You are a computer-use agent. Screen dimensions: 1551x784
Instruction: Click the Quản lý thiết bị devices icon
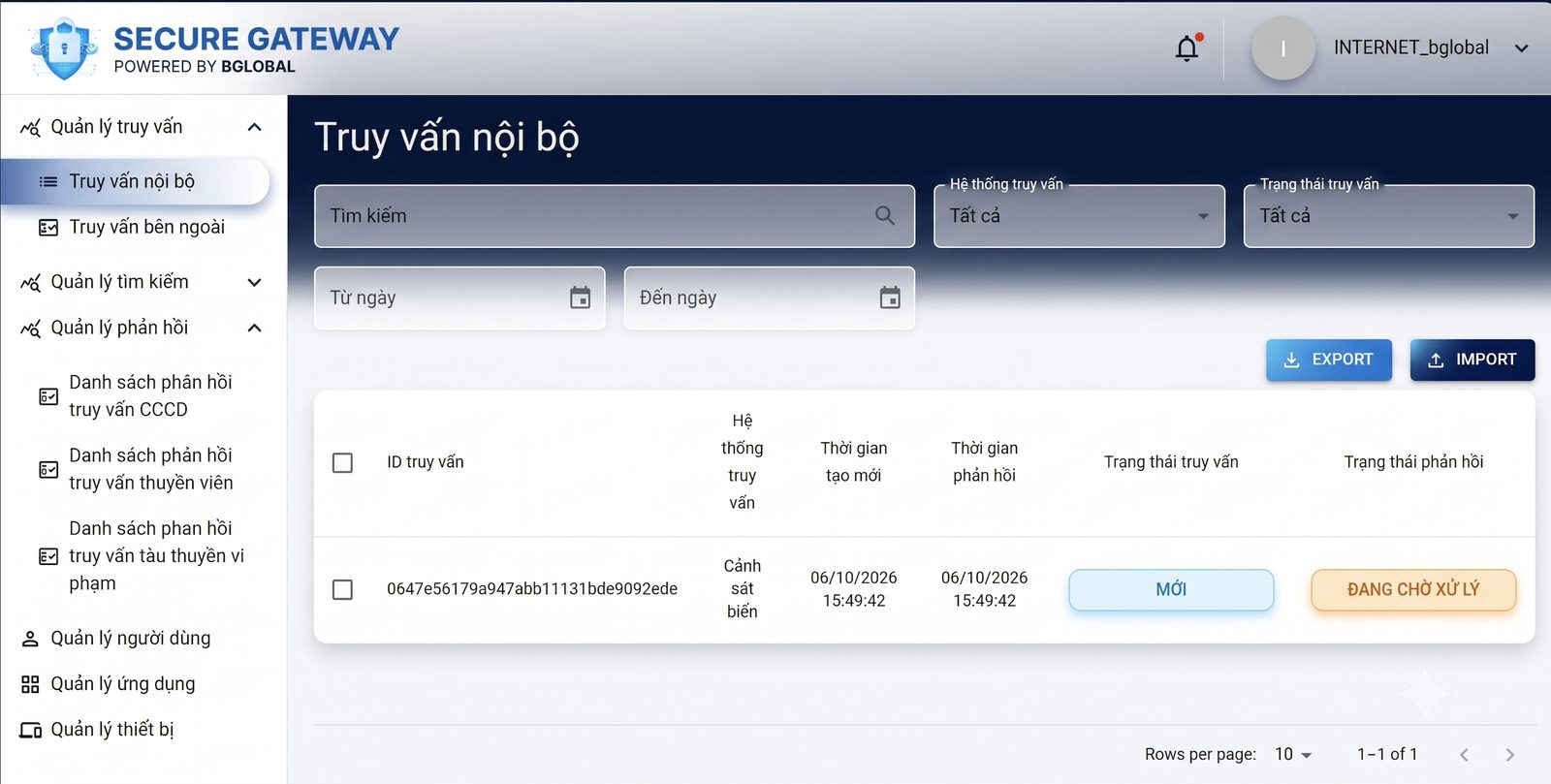coord(30,730)
